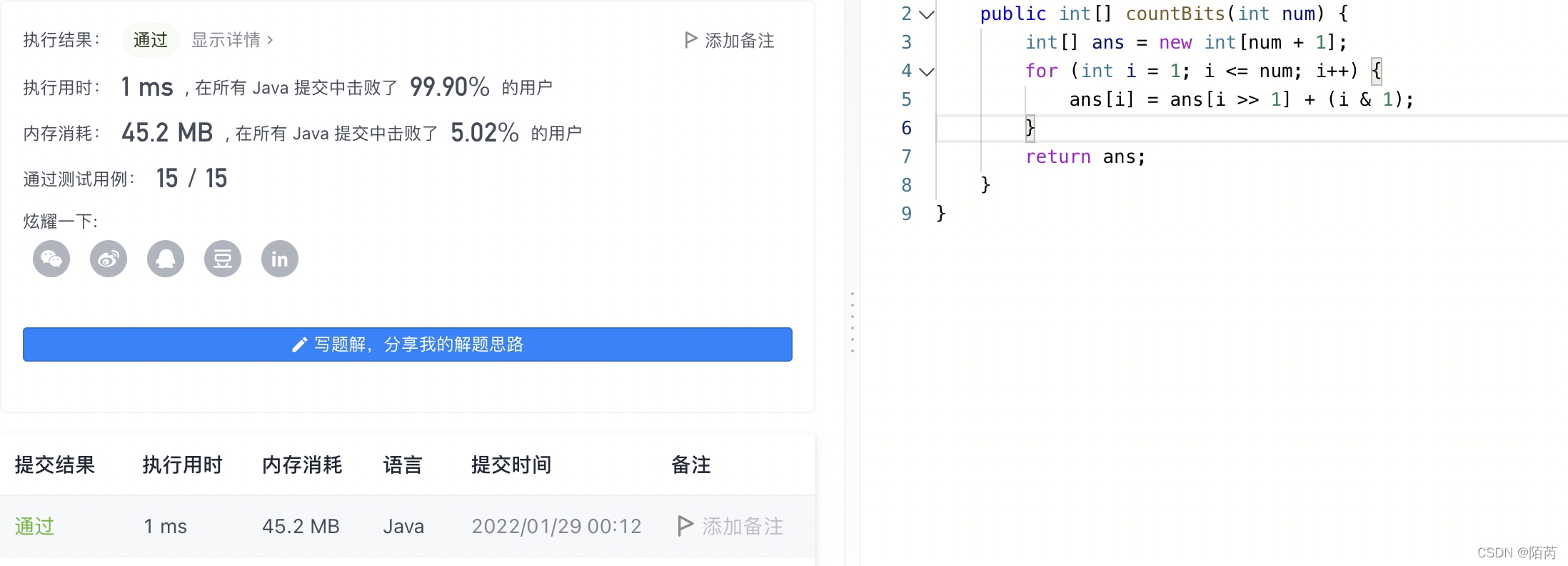This screenshot has height=566, width=1568.
Task: Click the flag icon in the submission row
Action: pyautogui.click(x=685, y=526)
